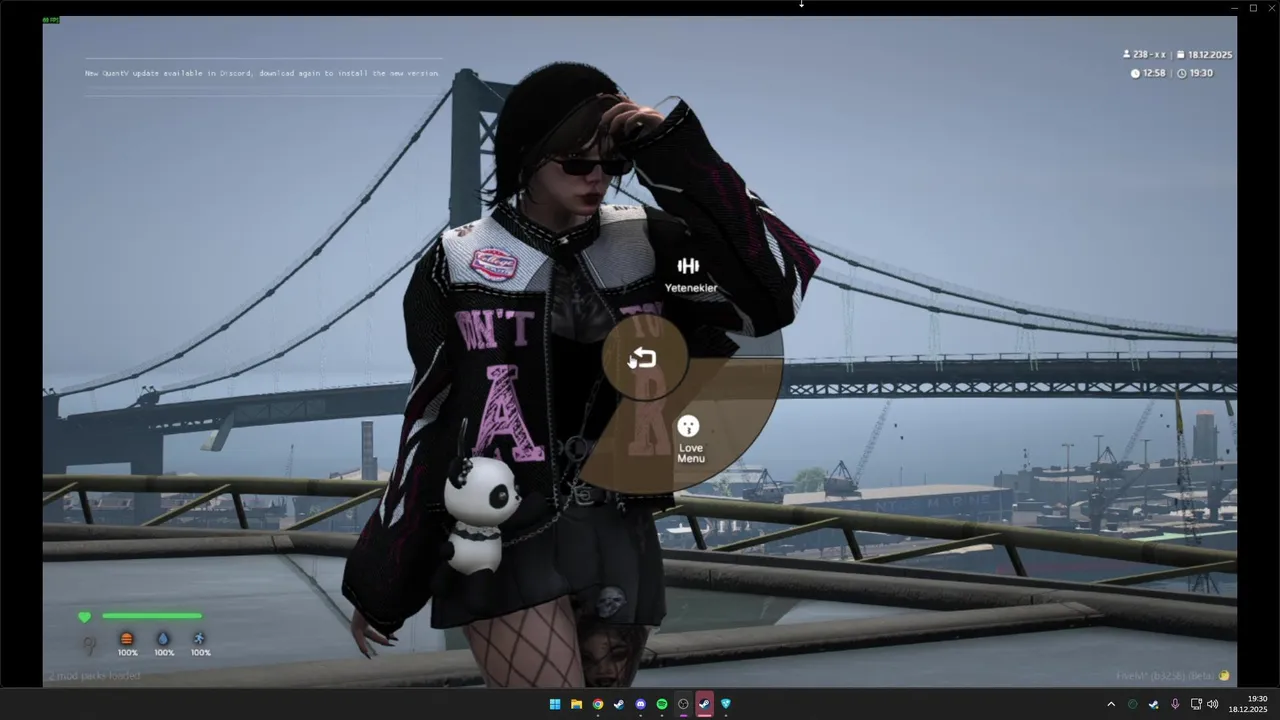Expand the system tray hidden icons chevron
The height and width of the screenshot is (720, 1280).
[1110, 704]
